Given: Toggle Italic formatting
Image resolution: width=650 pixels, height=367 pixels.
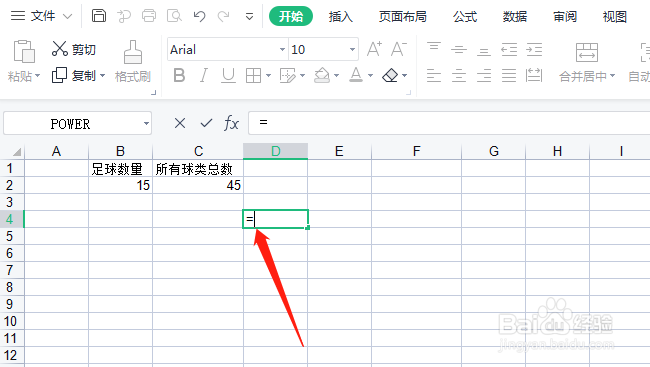Looking at the screenshot, I should 204,75.
